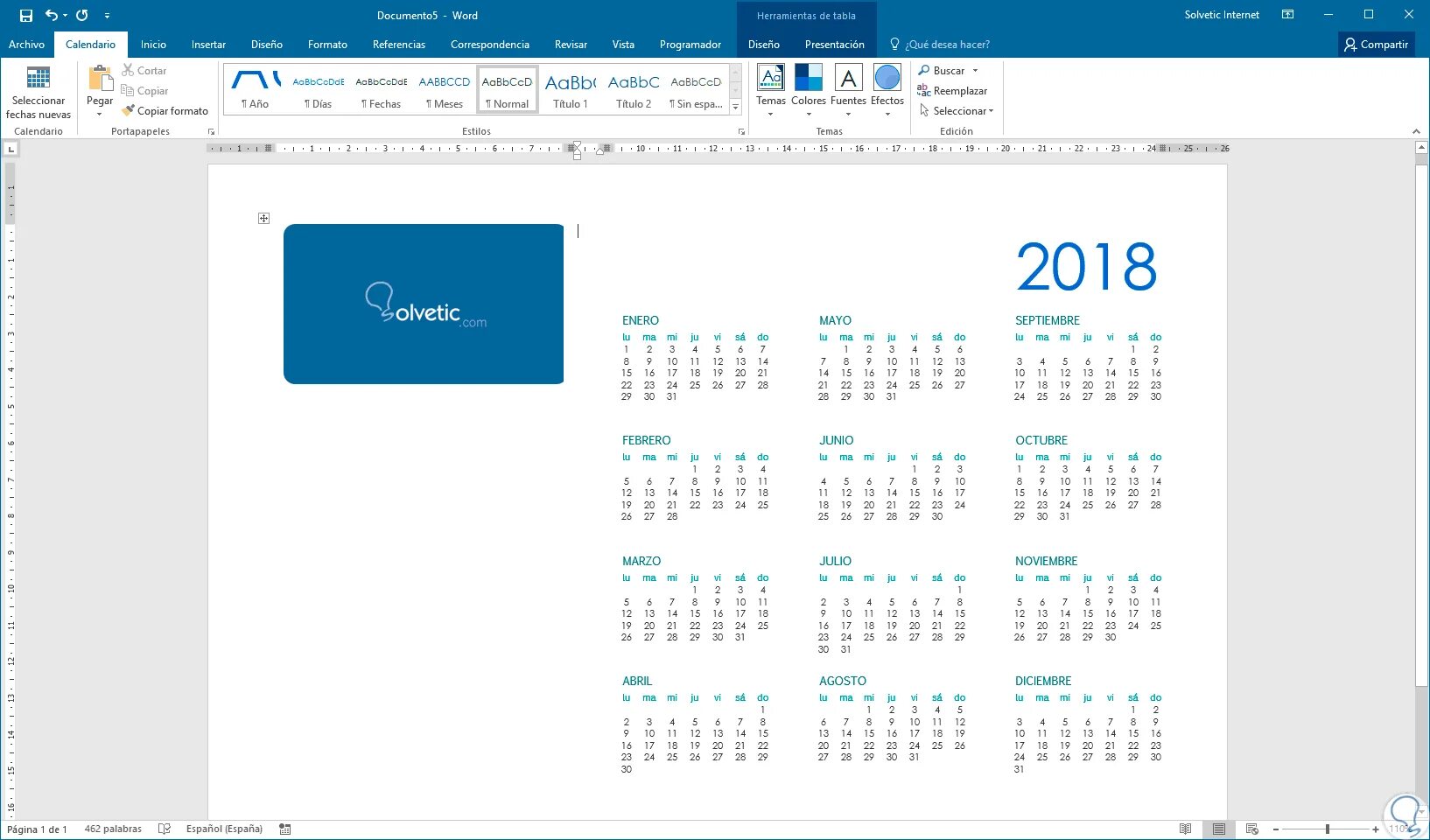1430x840 pixels.
Task: Click the 2018 year heading
Action: [1086, 267]
